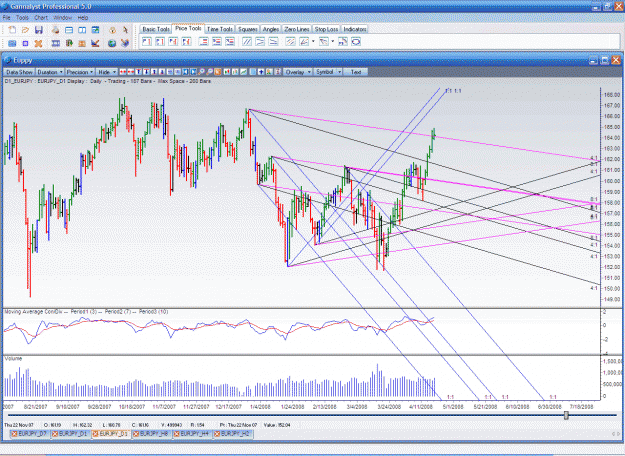The height and width of the screenshot is (456, 625).
Task: Select the ellipse shape price tool
Action: tap(356, 41)
